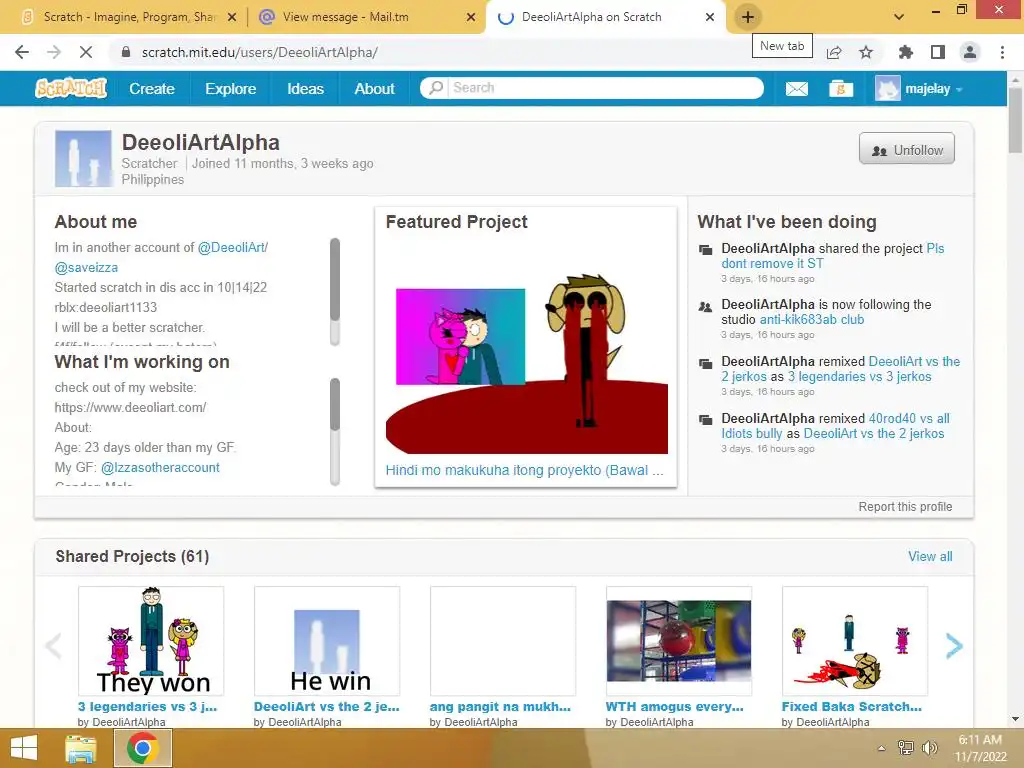Open the My Stuff folder icon
1024x768 pixels.
[x=841, y=88]
